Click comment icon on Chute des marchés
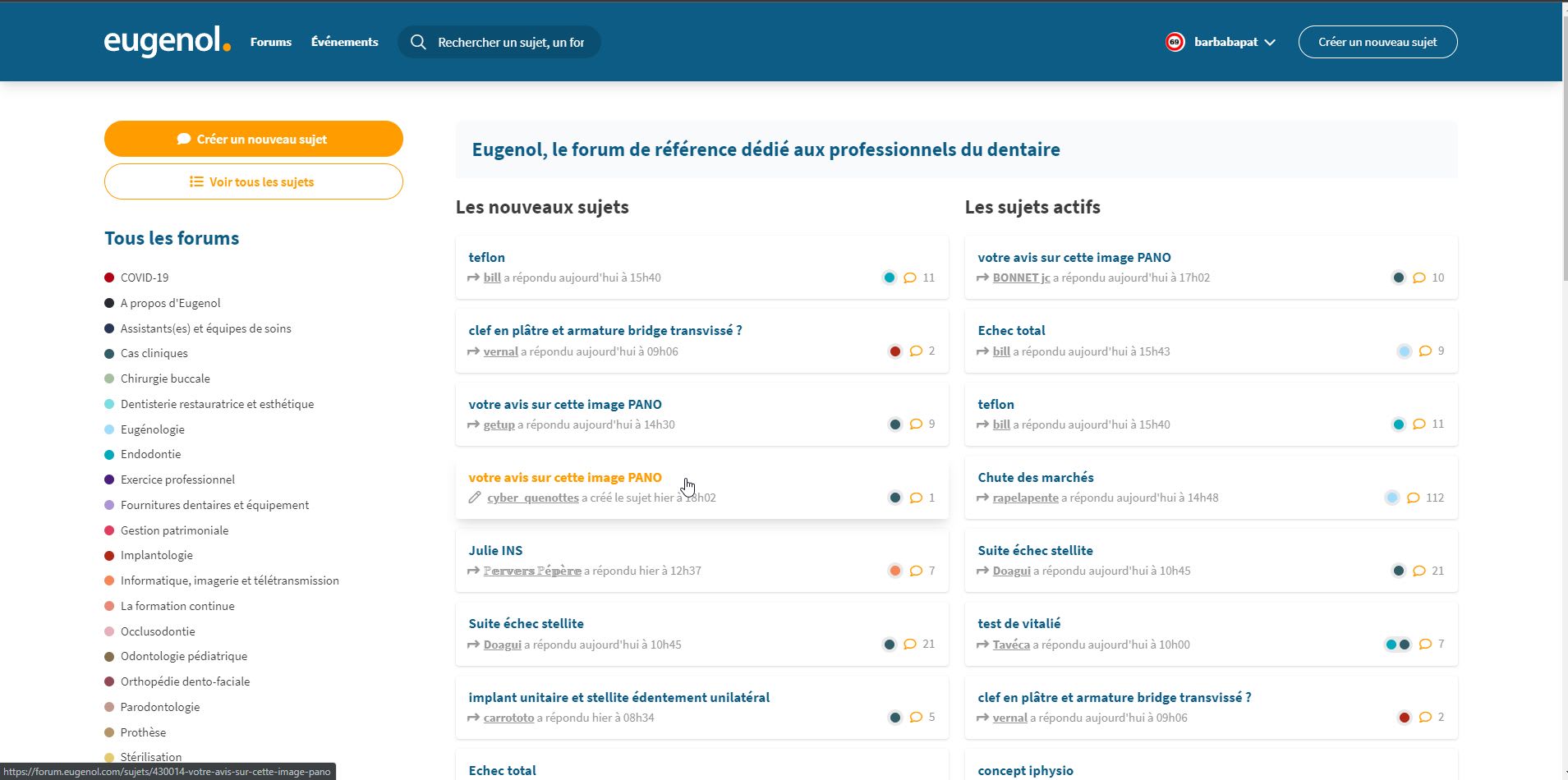Viewport: 1568px width, 780px height. point(1413,498)
